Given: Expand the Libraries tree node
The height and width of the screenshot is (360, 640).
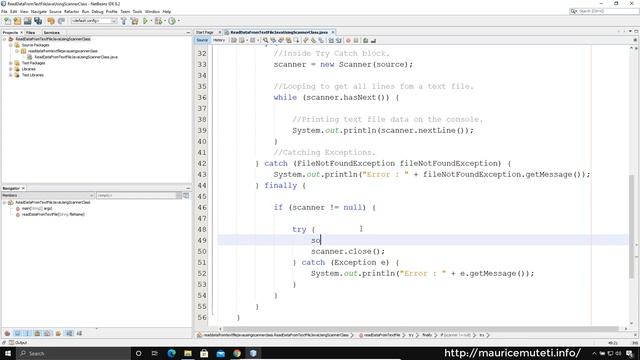Looking at the screenshot, I should coord(11,69).
